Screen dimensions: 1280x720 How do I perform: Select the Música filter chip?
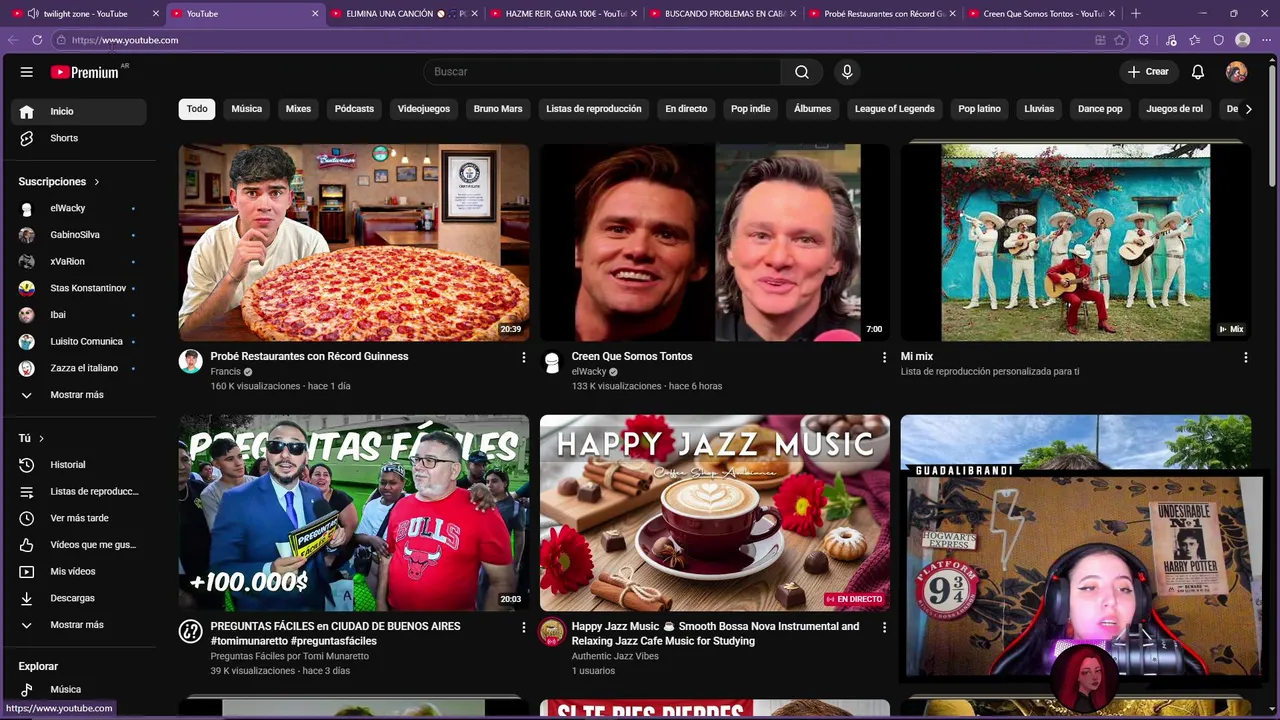[x=246, y=109]
